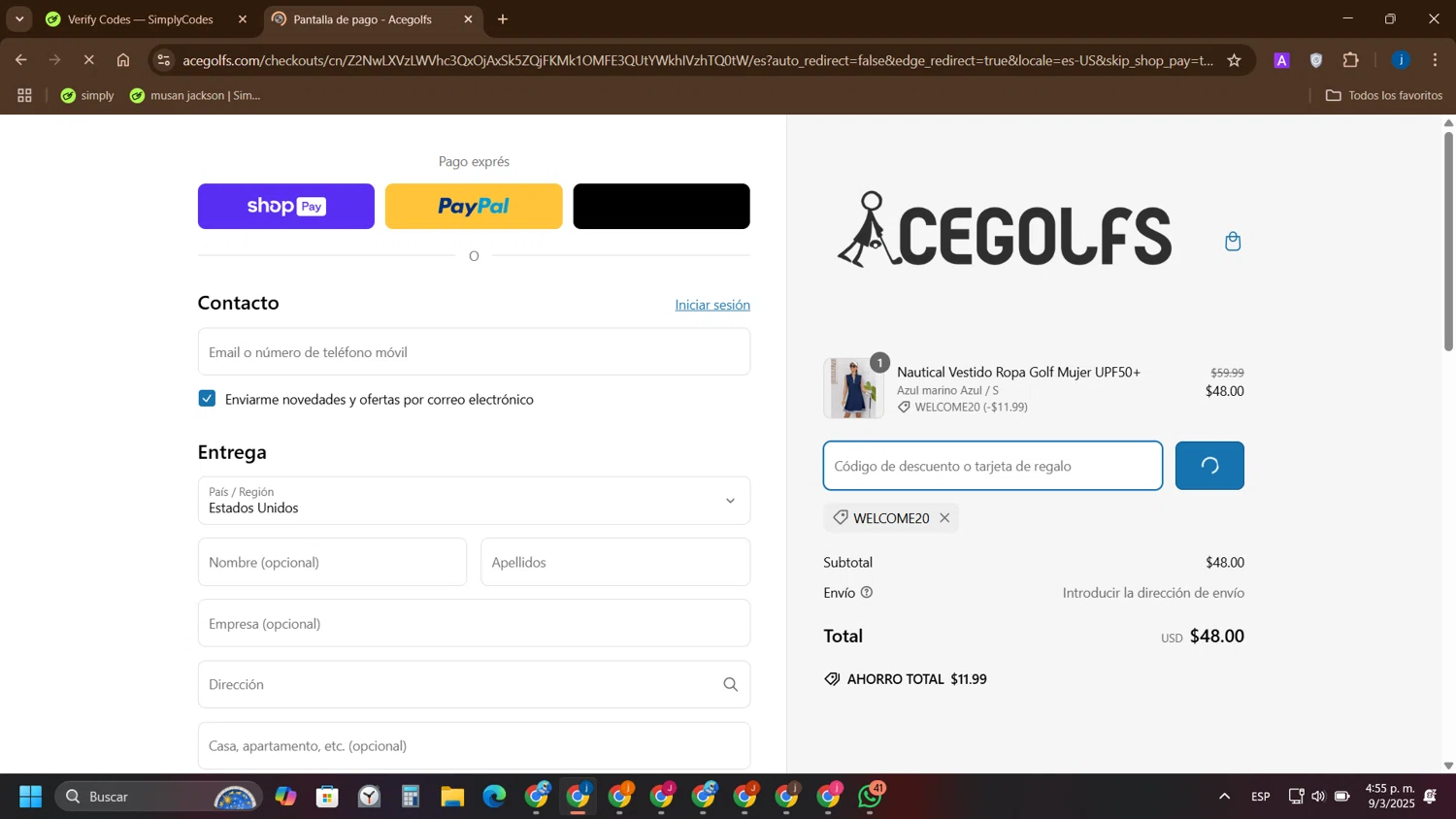Open new browser tab

pyautogui.click(x=503, y=19)
